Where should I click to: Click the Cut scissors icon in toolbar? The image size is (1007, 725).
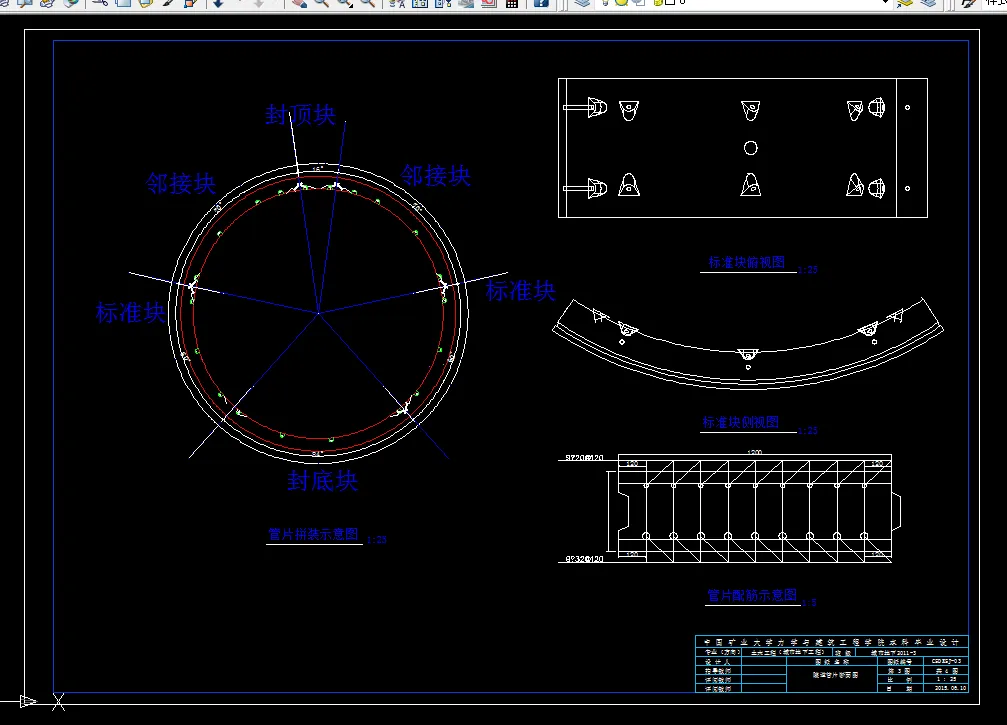[100, 3]
